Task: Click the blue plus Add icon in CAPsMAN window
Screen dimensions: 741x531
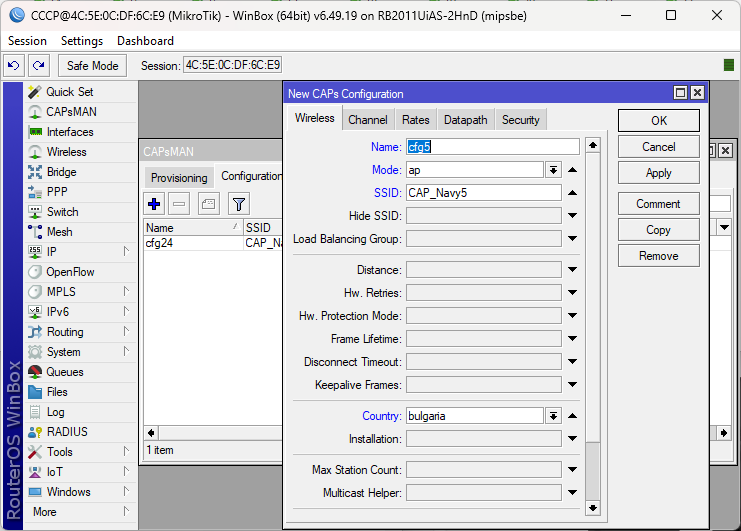Action: tap(154, 204)
